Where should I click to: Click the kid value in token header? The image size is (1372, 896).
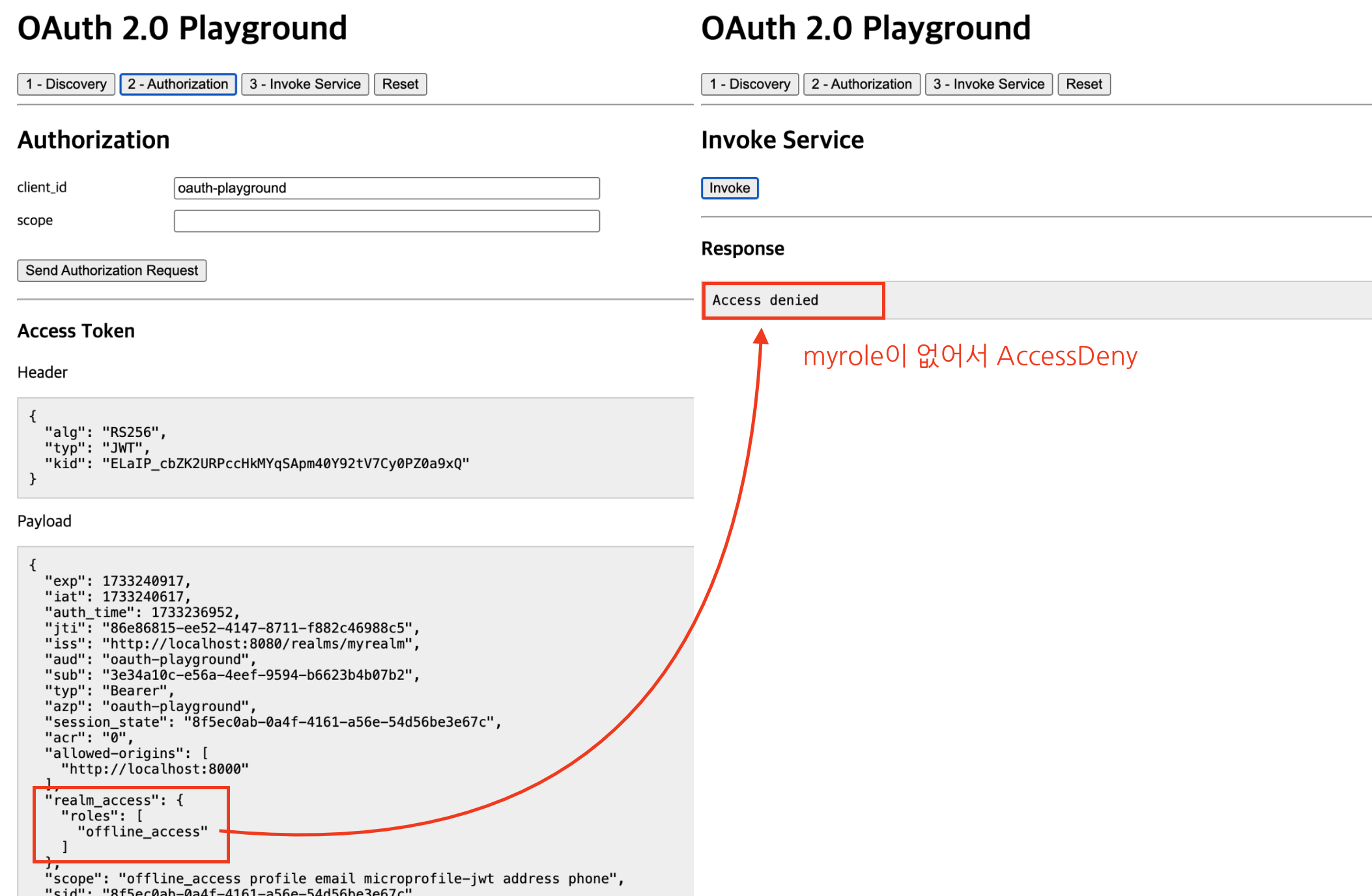click(x=285, y=464)
